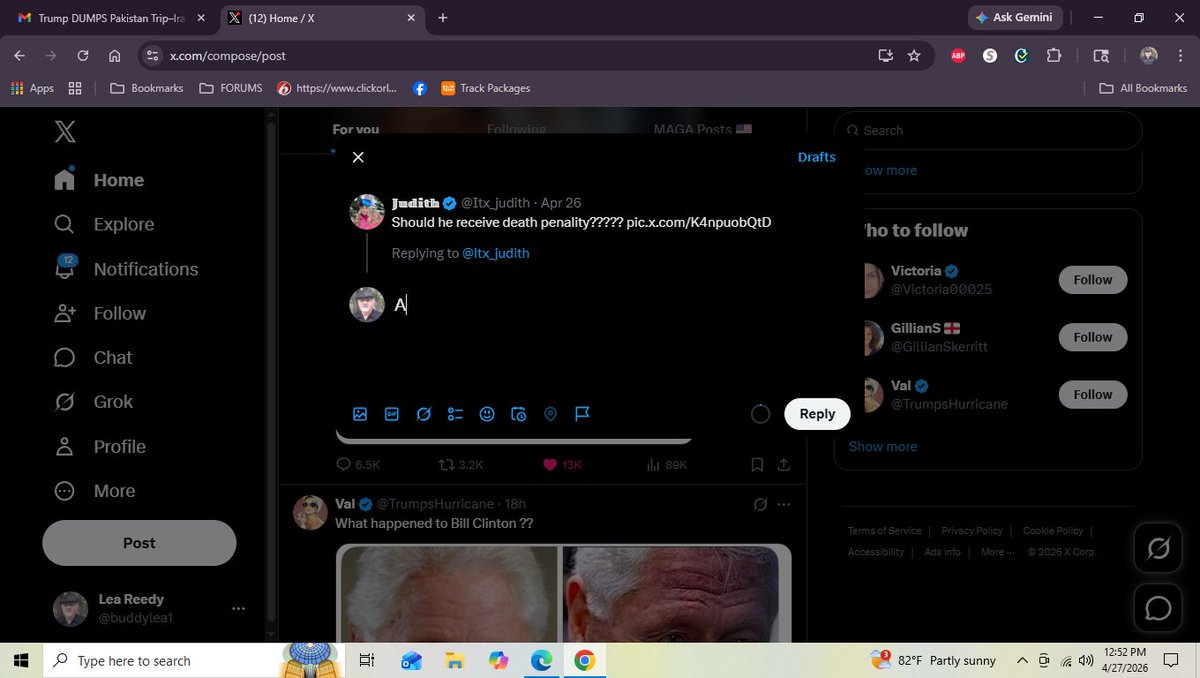Bookmark the Judith post
1200x678 pixels.
pyautogui.click(x=757, y=465)
